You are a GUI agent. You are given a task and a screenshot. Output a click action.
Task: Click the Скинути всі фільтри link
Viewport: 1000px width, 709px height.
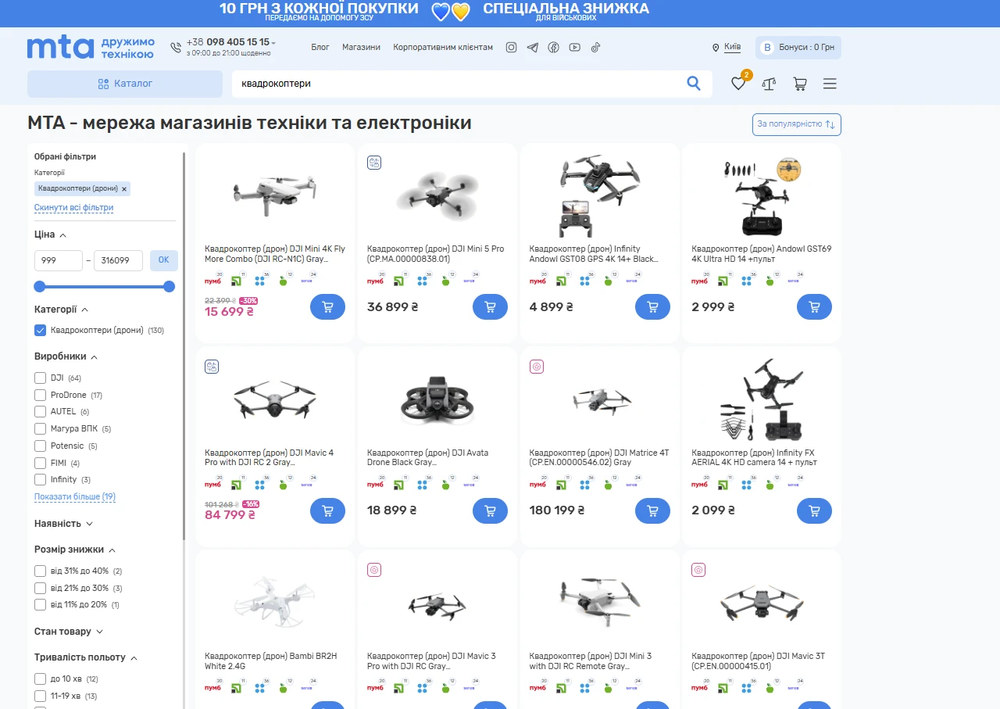click(74, 207)
